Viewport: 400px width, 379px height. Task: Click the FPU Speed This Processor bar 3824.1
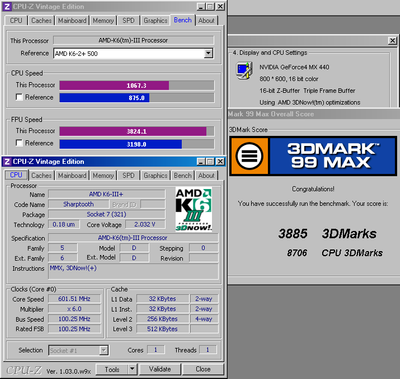pos(137,131)
